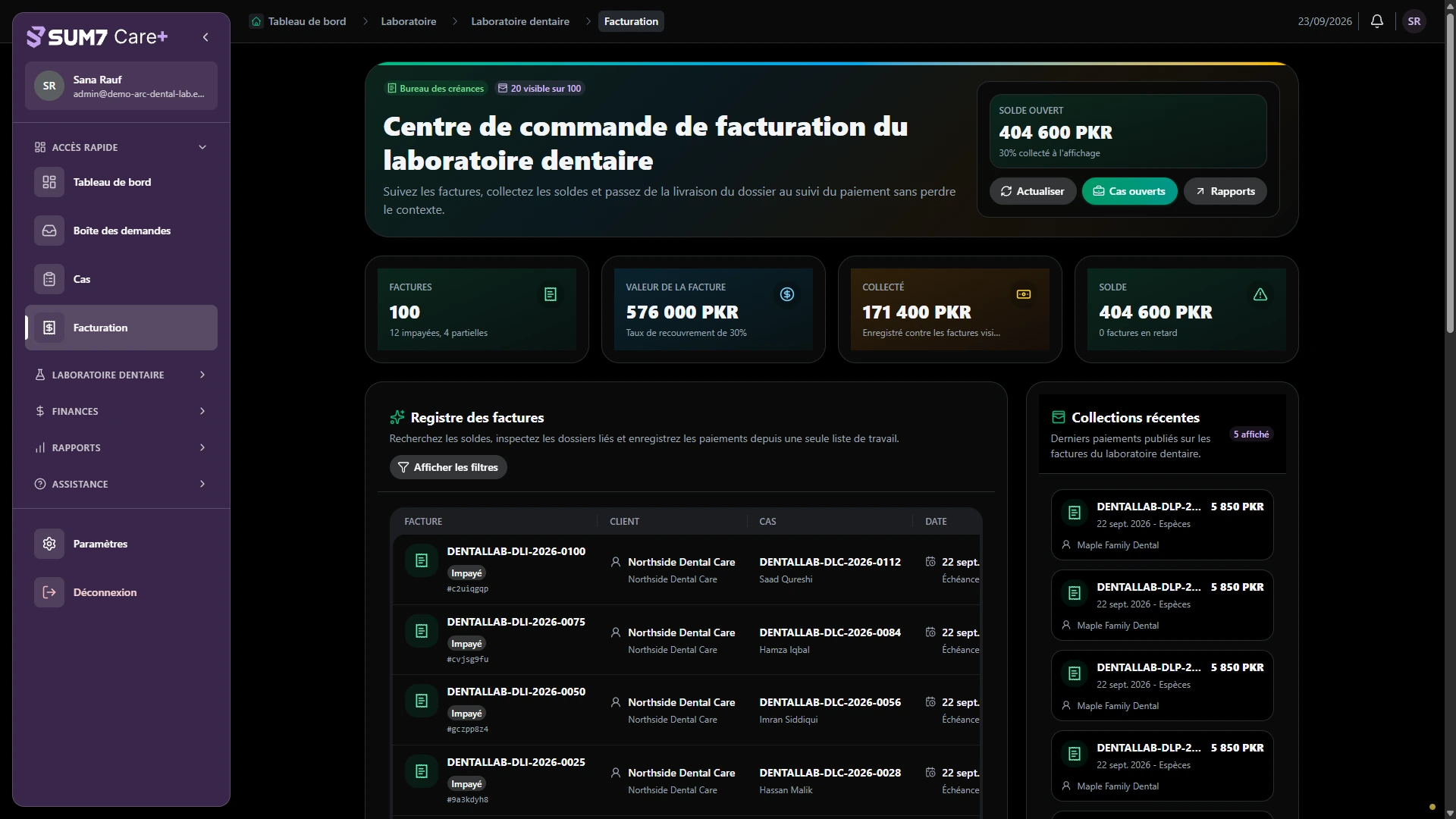Open Rapports from the header card
This screenshot has width=1456, height=819.
pos(1225,191)
